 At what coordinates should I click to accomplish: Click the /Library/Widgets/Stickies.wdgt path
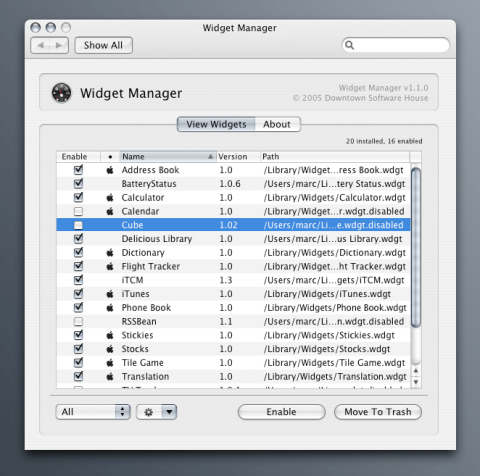pos(329,335)
